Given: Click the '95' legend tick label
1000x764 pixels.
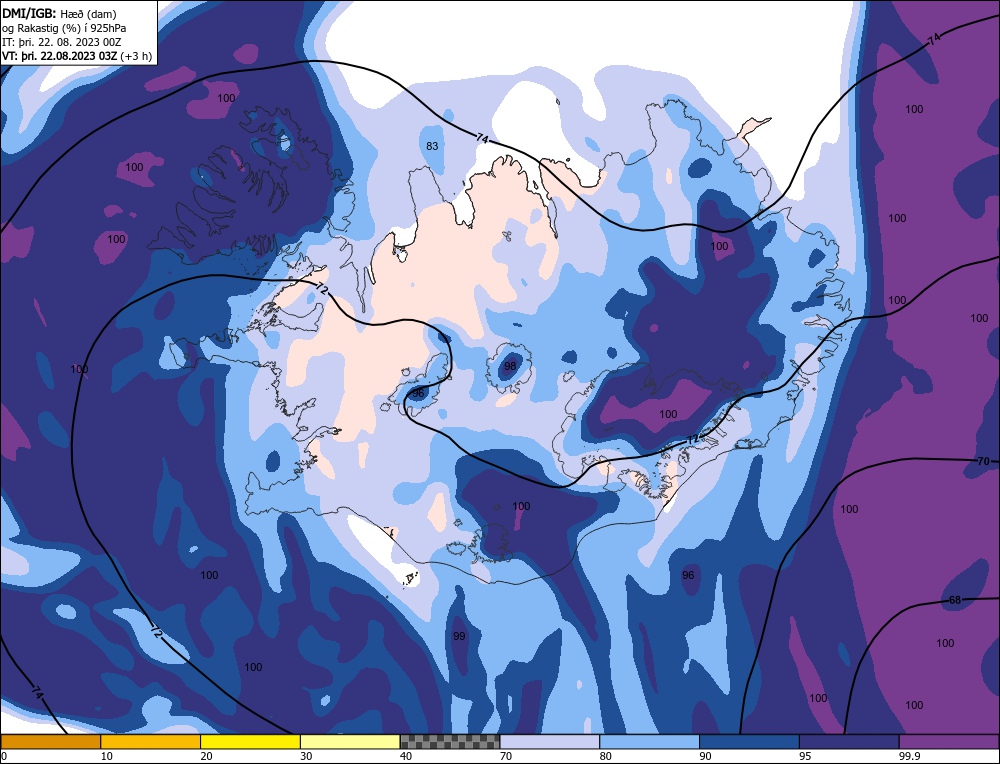Looking at the screenshot, I should coord(805,756).
